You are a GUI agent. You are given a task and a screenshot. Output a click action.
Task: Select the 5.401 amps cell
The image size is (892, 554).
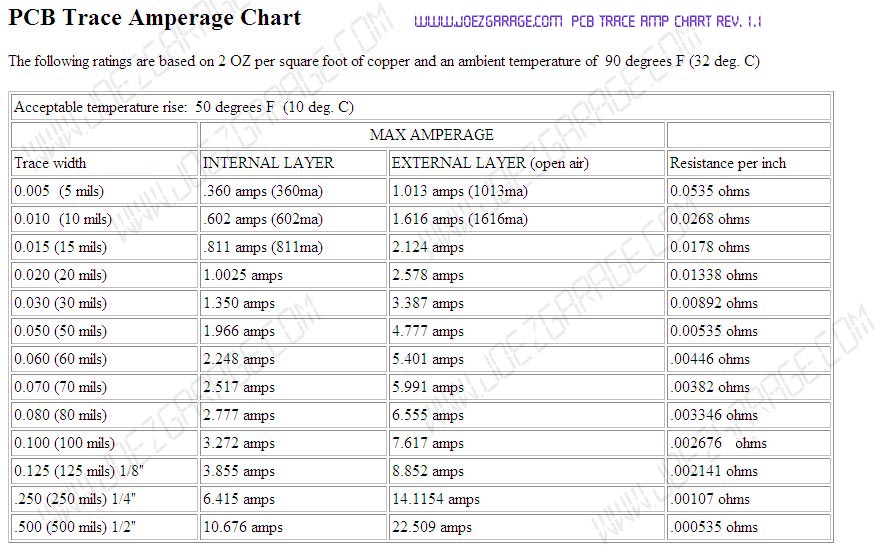pyautogui.click(x=428, y=359)
